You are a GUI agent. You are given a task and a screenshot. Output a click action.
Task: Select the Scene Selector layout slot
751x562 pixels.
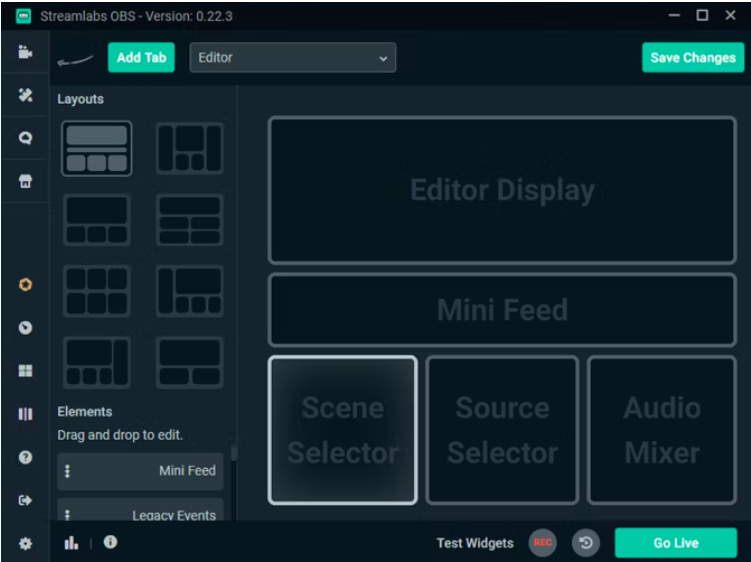tap(342, 430)
